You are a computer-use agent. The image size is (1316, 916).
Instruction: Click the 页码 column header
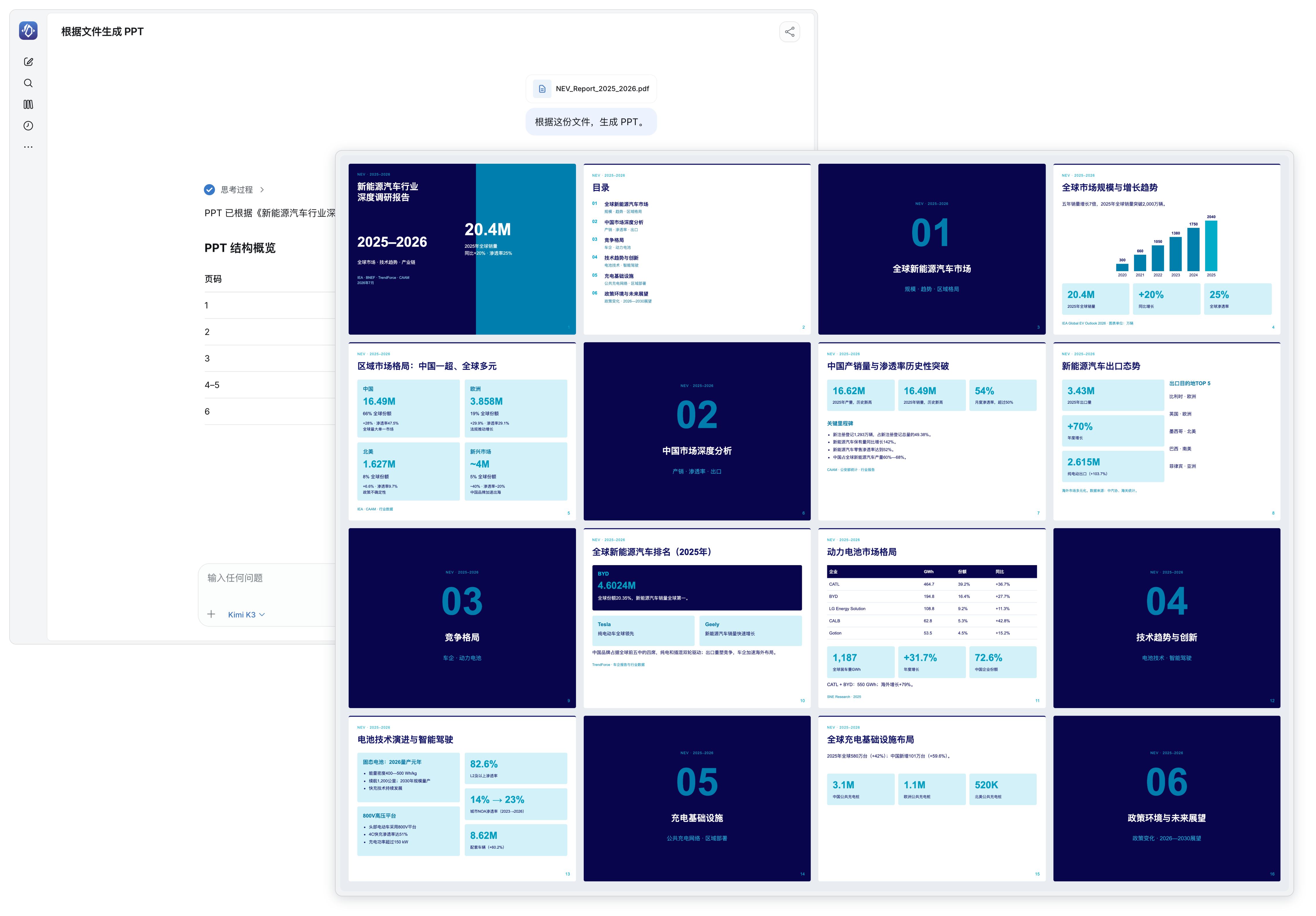(213, 279)
